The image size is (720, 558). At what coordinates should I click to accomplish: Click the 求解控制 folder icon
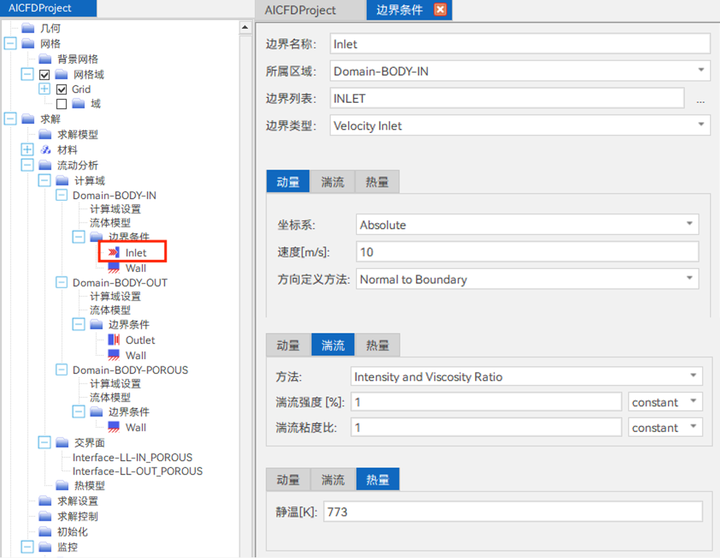(45, 516)
